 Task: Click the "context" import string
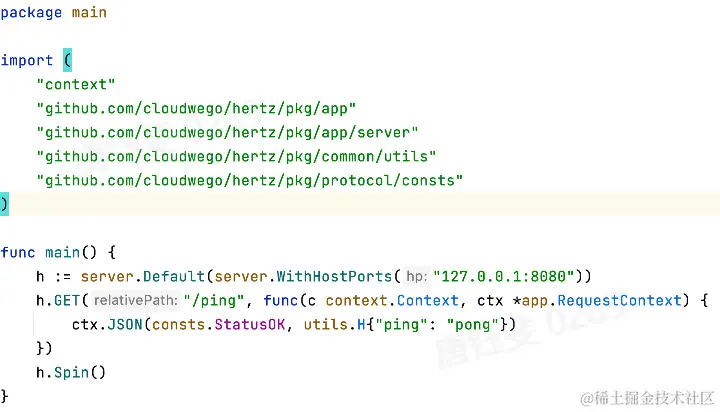coord(76,85)
